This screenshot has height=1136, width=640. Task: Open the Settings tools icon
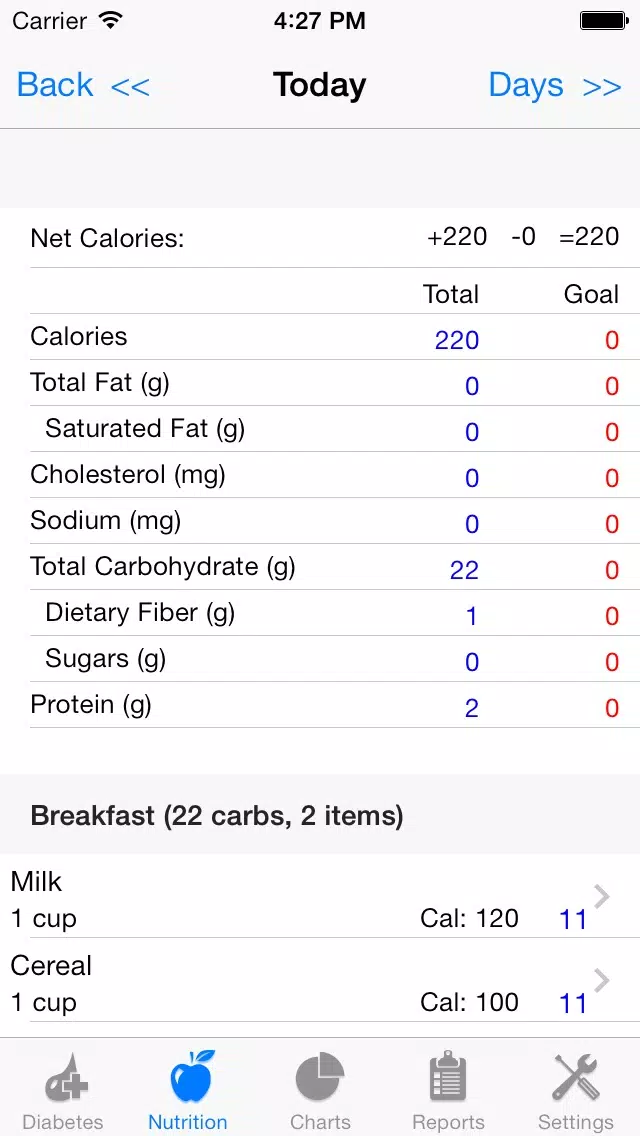click(x=575, y=1077)
